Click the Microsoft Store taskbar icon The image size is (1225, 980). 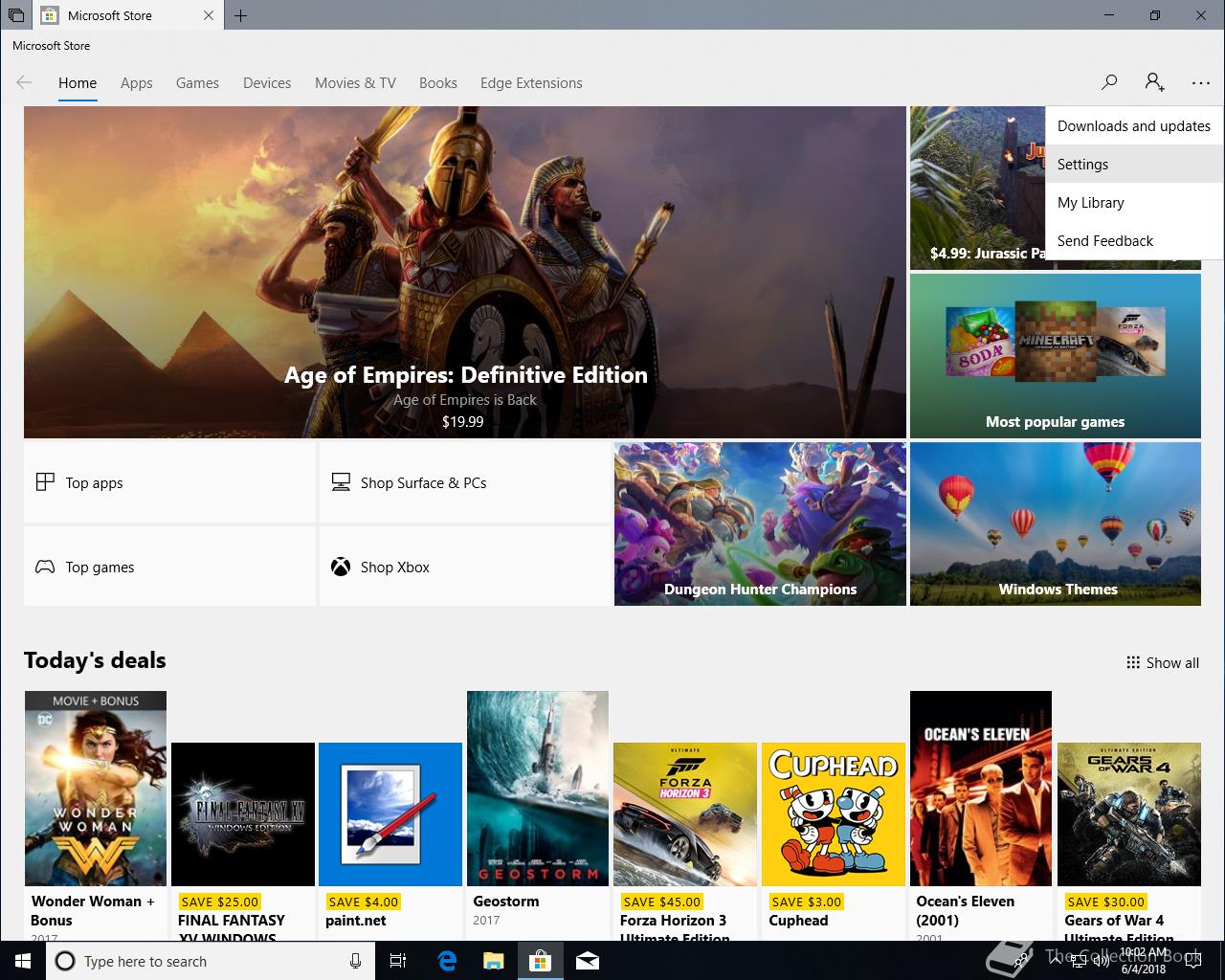click(540, 961)
